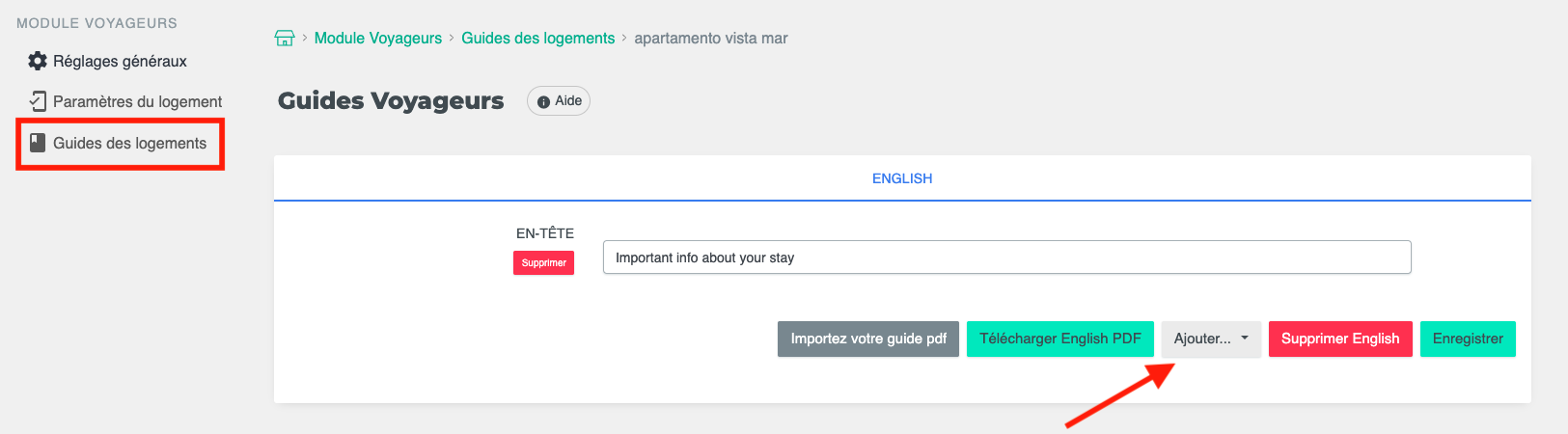Click Importez votre guide pdf button
This screenshot has width=1568, height=434.
pyautogui.click(x=867, y=339)
